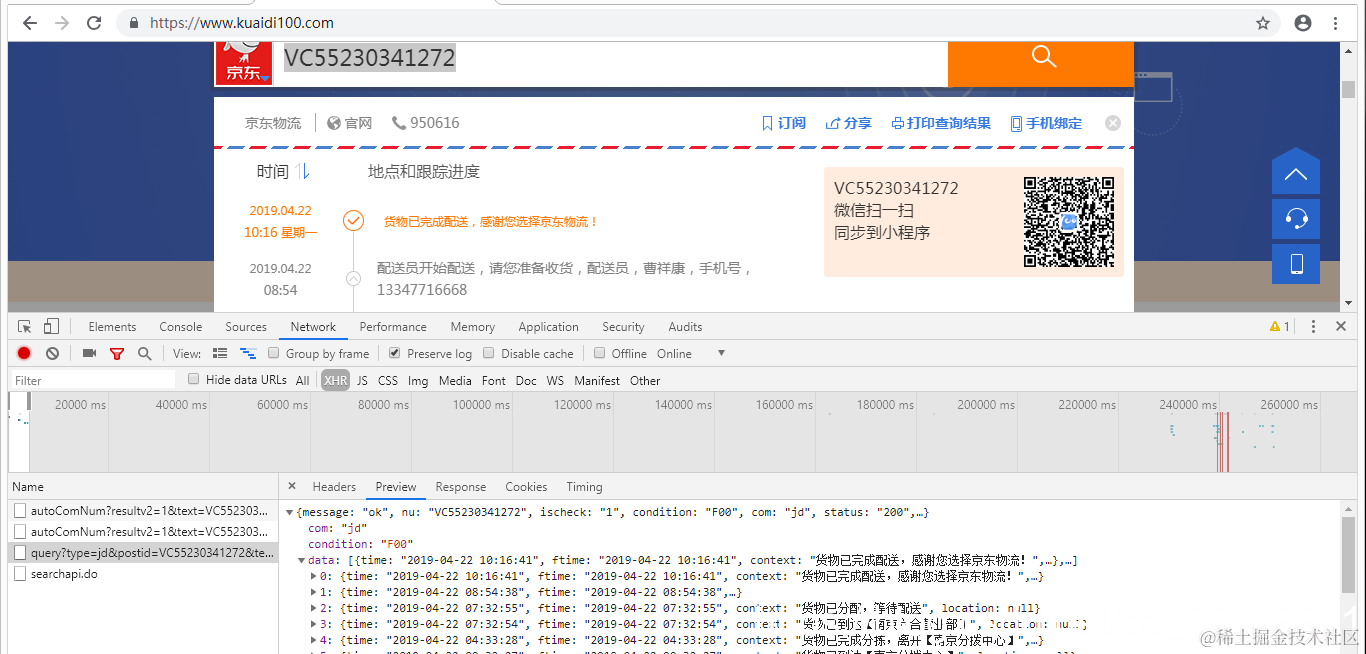The height and width of the screenshot is (654, 1366).
Task: Toggle the network overview view icon
Action: pyautogui.click(x=248, y=353)
